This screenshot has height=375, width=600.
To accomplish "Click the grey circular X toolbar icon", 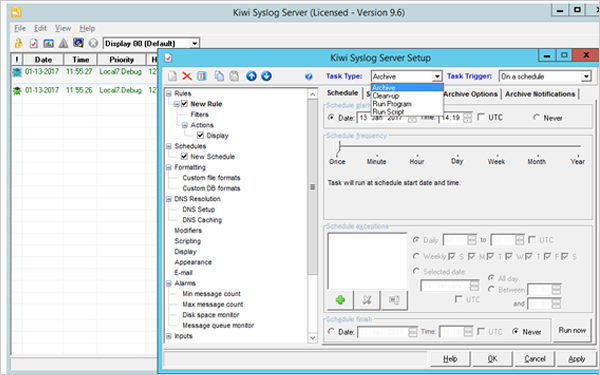I will [93, 43].
